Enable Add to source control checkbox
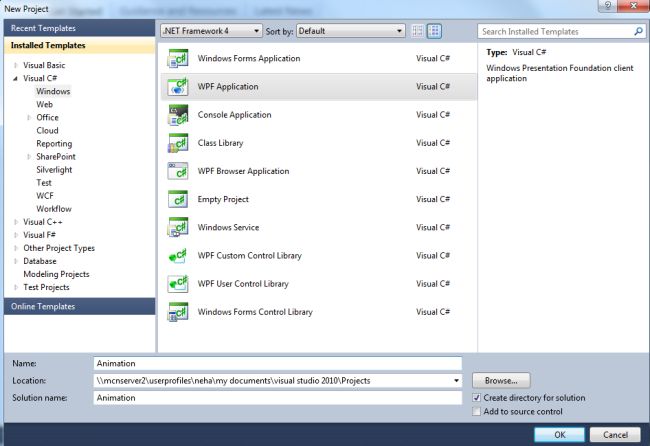 pos(477,412)
